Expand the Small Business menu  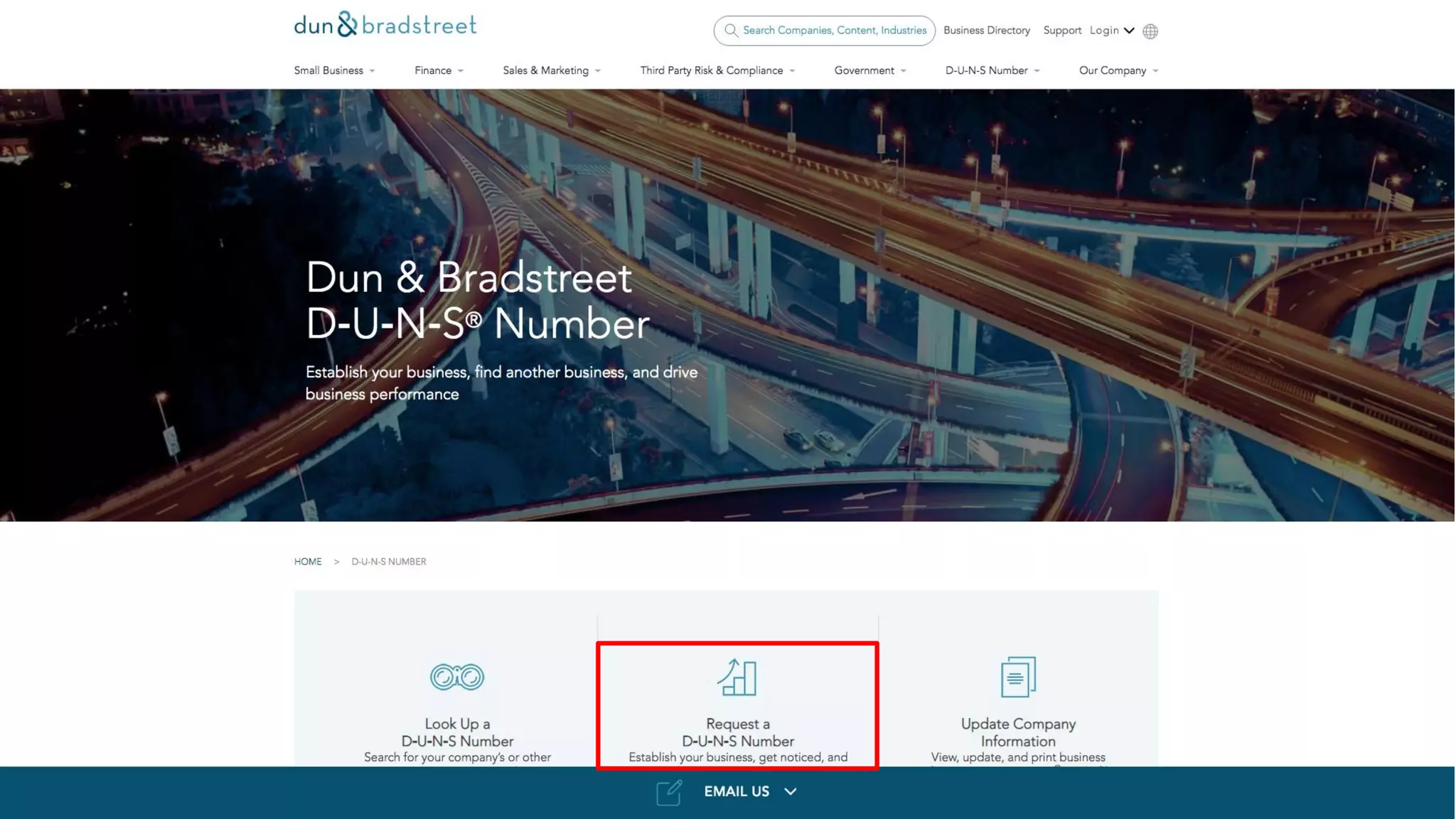pos(334,70)
